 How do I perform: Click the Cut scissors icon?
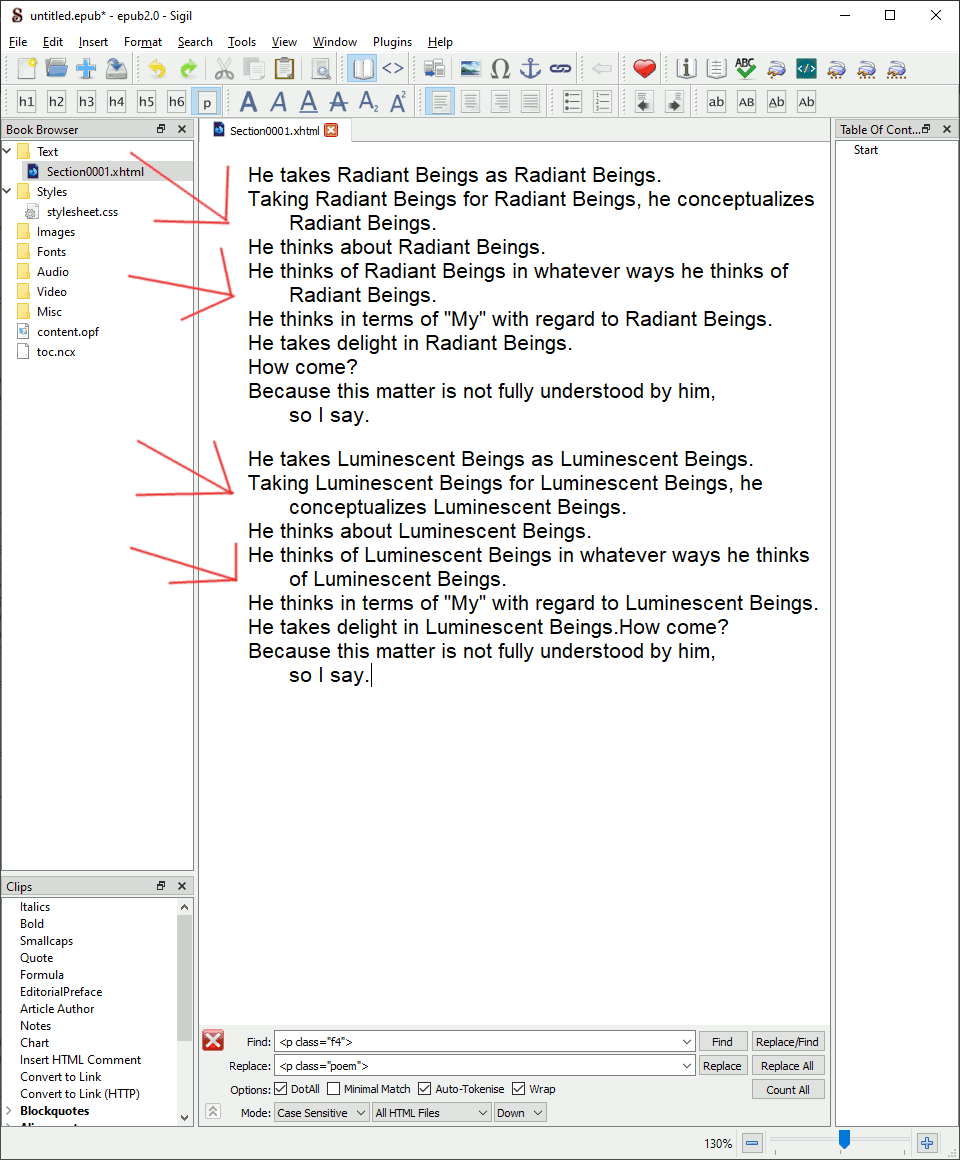(224, 69)
